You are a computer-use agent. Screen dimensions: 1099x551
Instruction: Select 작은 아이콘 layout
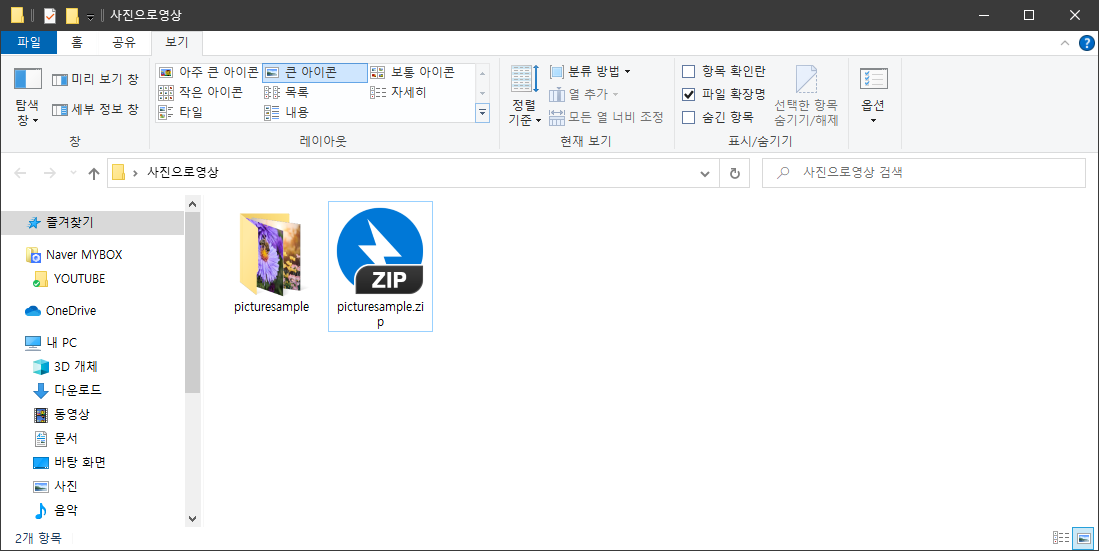(200, 92)
